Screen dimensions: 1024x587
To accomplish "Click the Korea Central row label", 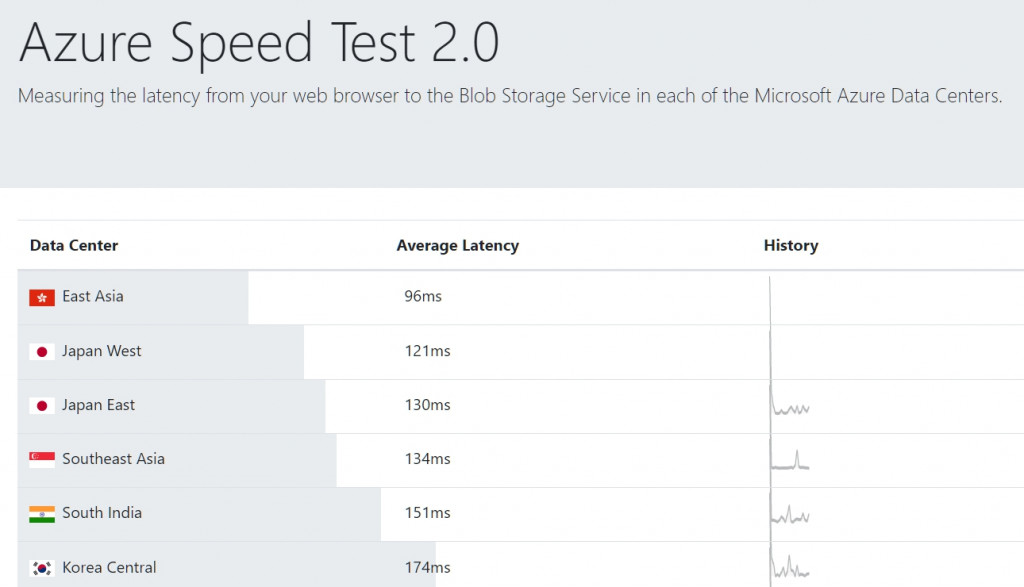I will [109, 567].
